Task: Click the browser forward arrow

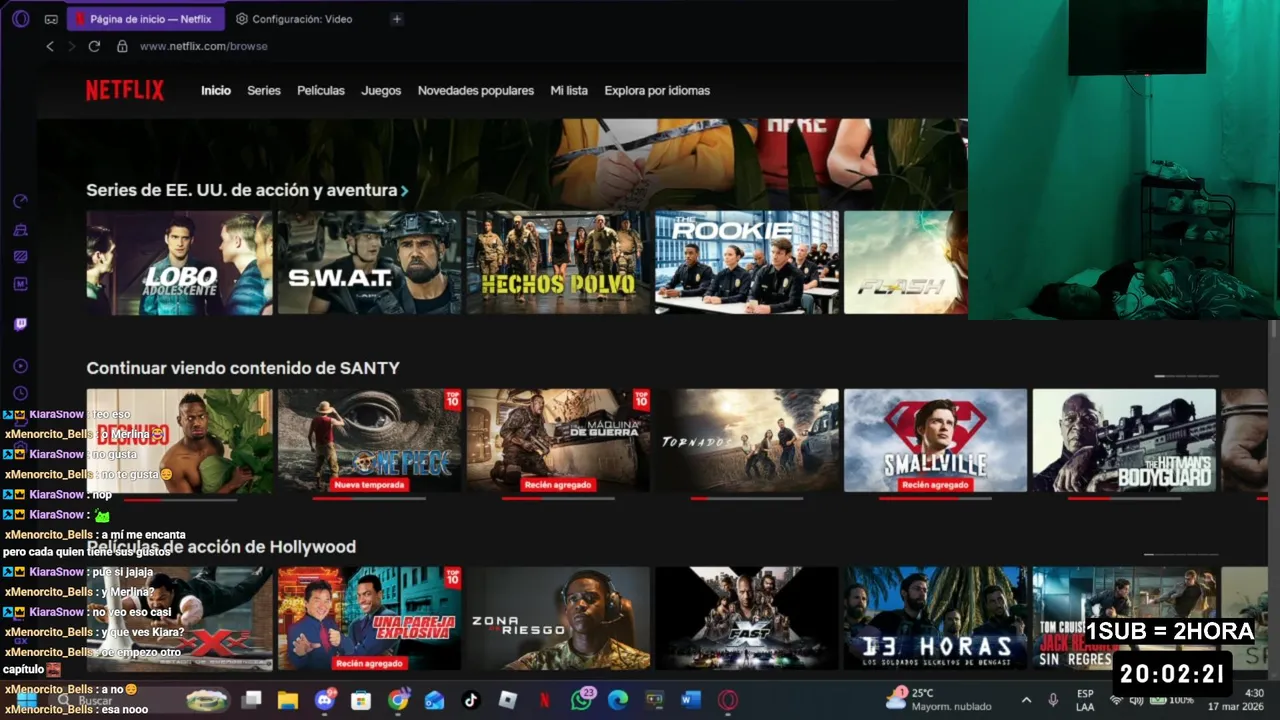Action: point(71,46)
